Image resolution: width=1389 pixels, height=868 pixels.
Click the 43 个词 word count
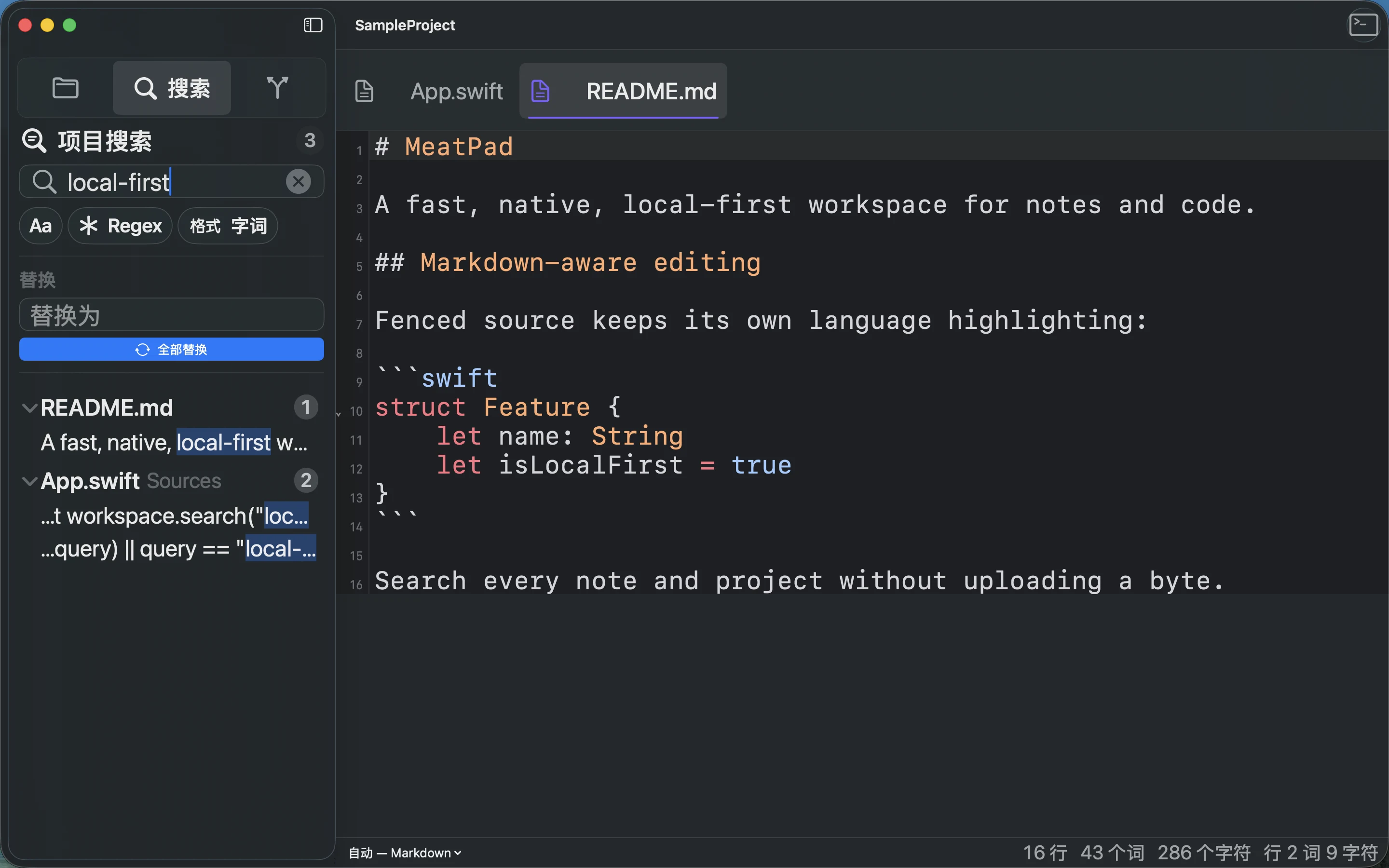(x=1112, y=853)
